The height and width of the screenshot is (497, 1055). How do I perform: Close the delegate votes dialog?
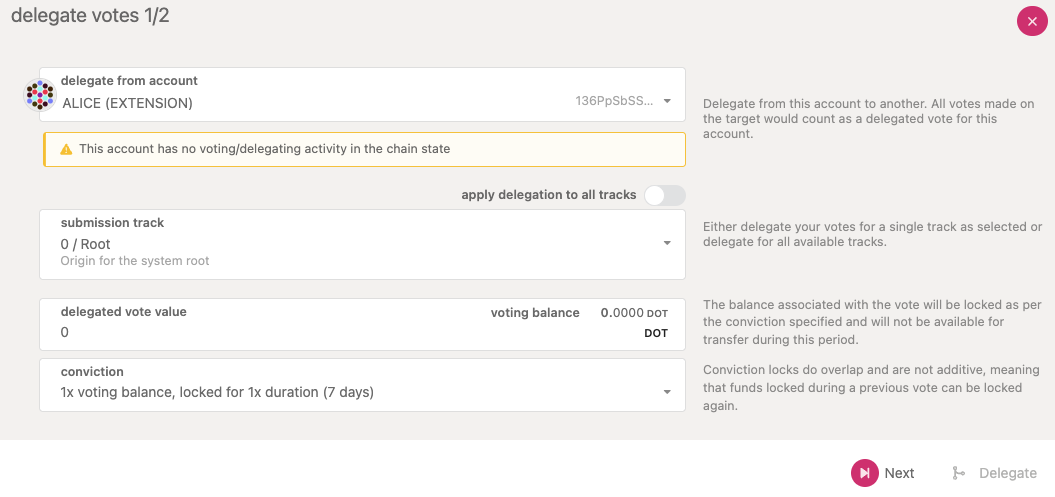(1032, 21)
